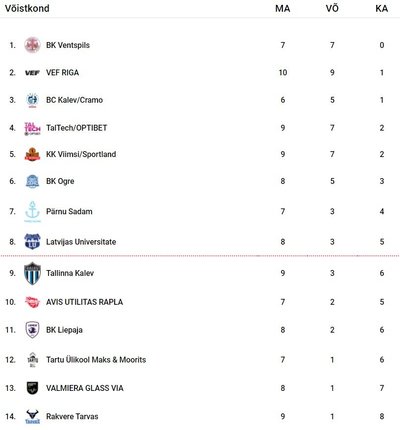Click the Latvijas Universitate shield logo
This screenshot has width=400, height=430.
32,241
